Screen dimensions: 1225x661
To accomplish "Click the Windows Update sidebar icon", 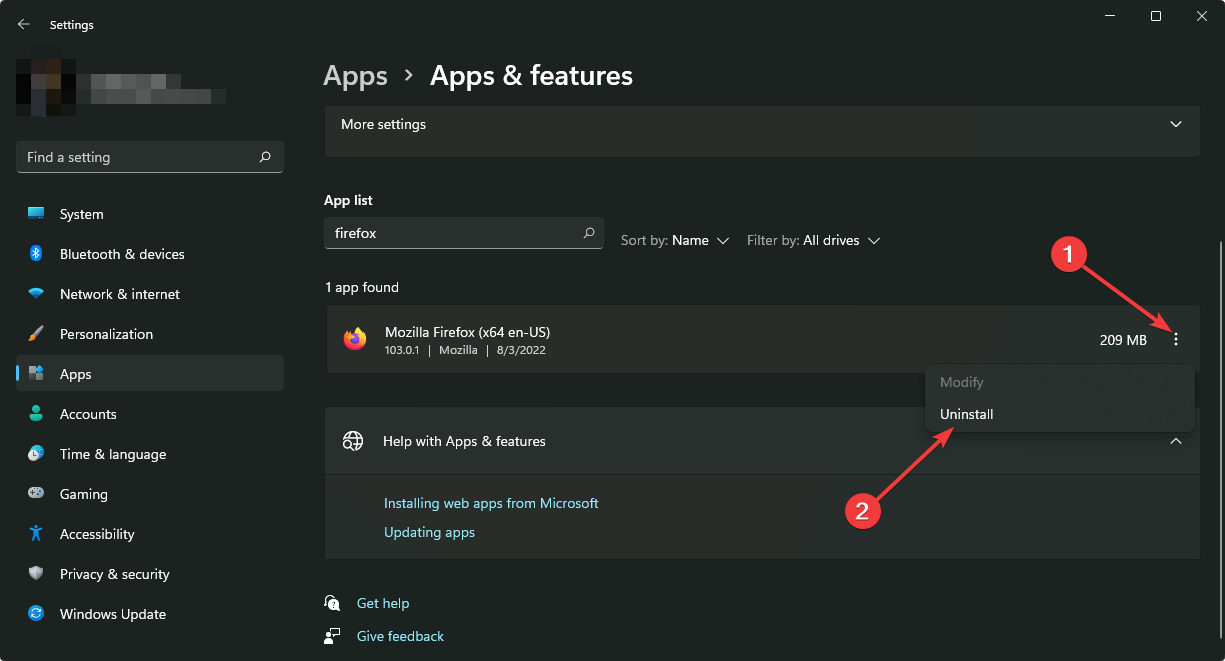I will (x=36, y=614).
